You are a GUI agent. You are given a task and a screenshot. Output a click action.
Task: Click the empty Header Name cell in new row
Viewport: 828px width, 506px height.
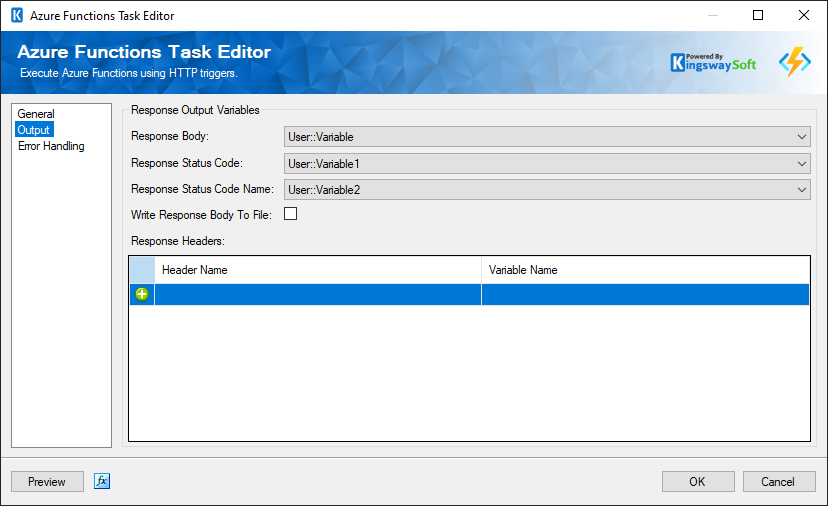tap(318, 294)
